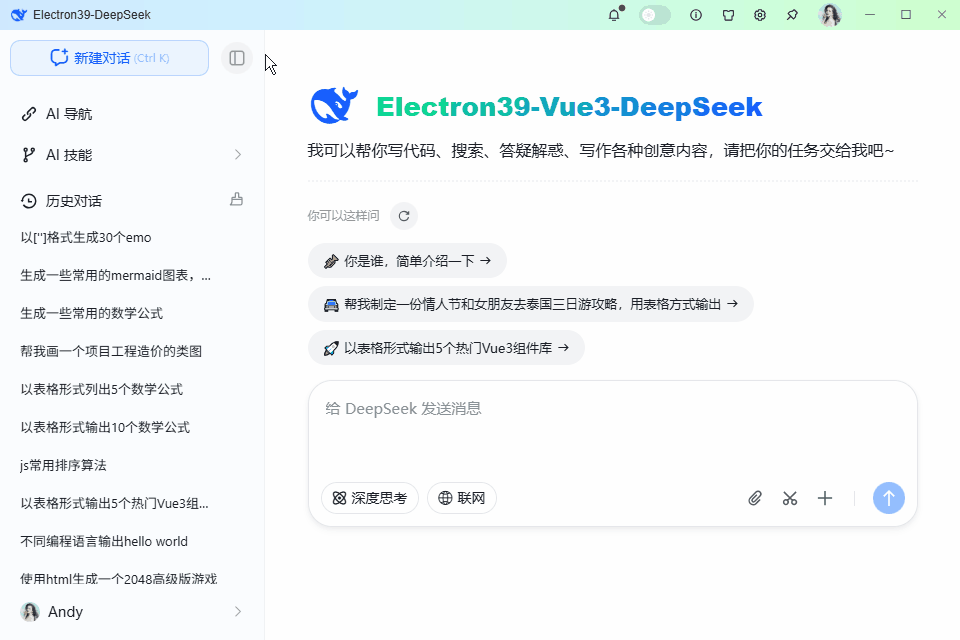Switch the title bar theme toggle
Image resolution: width=960 pixels, height=640 pixels.
[654, 15]
